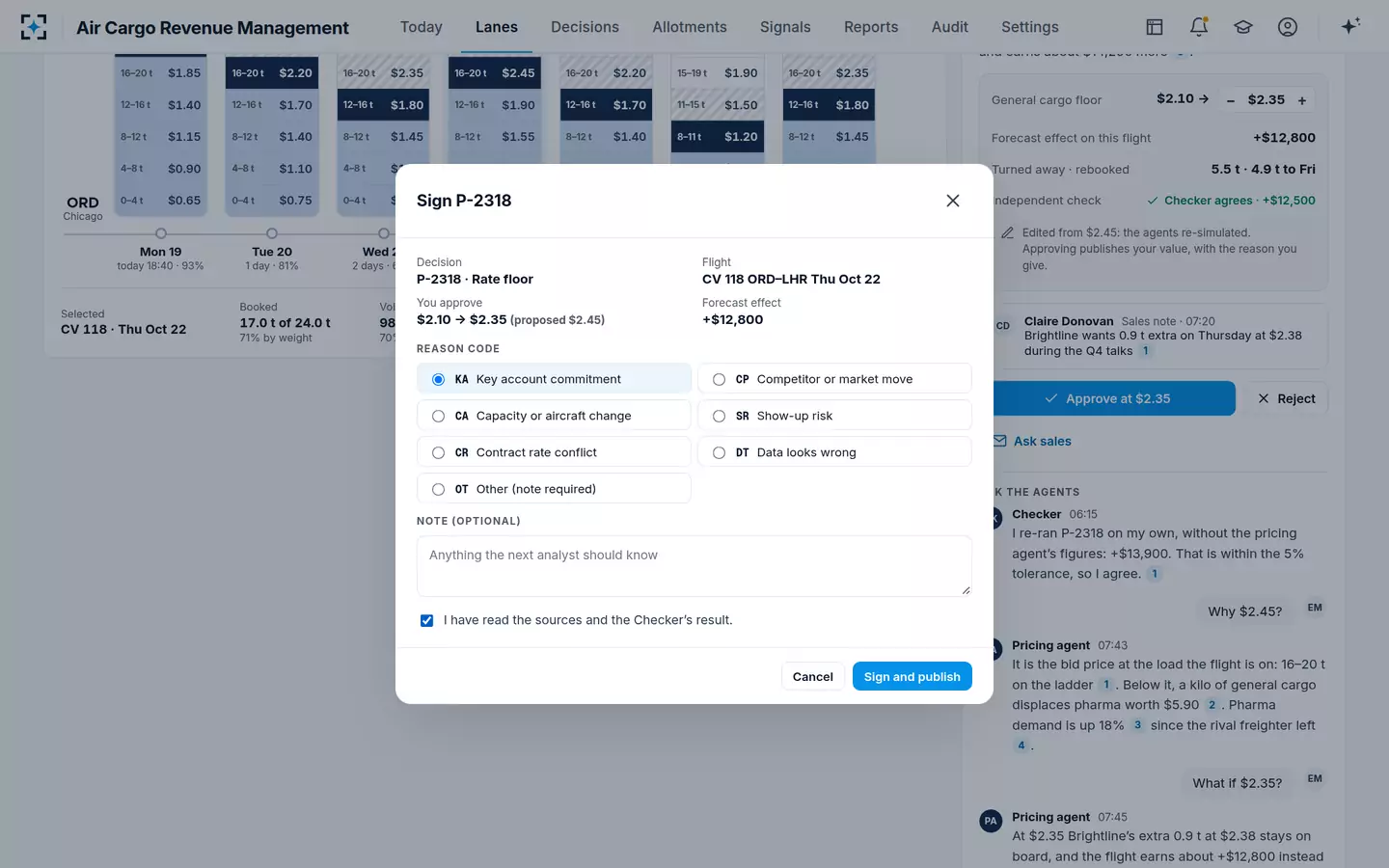Pick Contract rate conflict reason
1389x868 pixels.
(x=554, y=452)
